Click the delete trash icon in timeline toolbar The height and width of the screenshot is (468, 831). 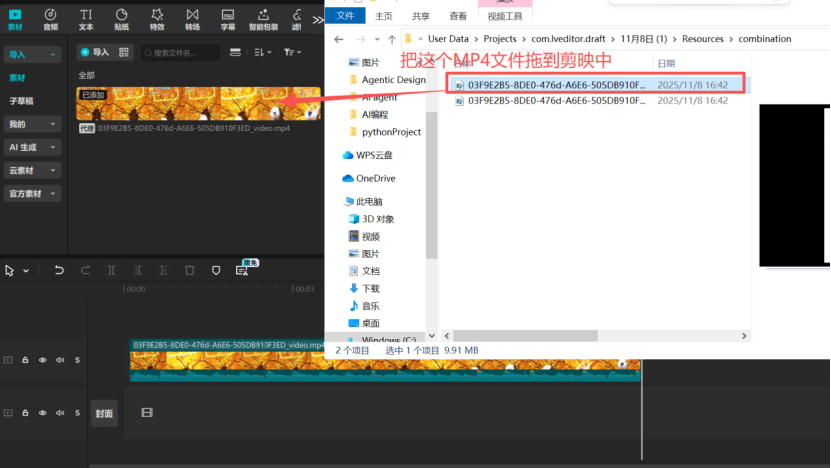tap(190, 271)
